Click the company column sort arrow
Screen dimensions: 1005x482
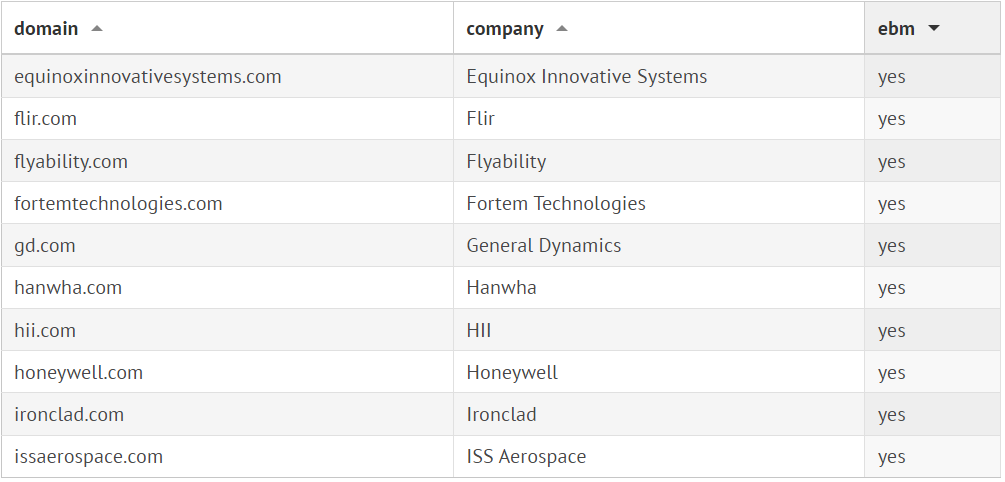pyautogui.click(x=562, y=29)
